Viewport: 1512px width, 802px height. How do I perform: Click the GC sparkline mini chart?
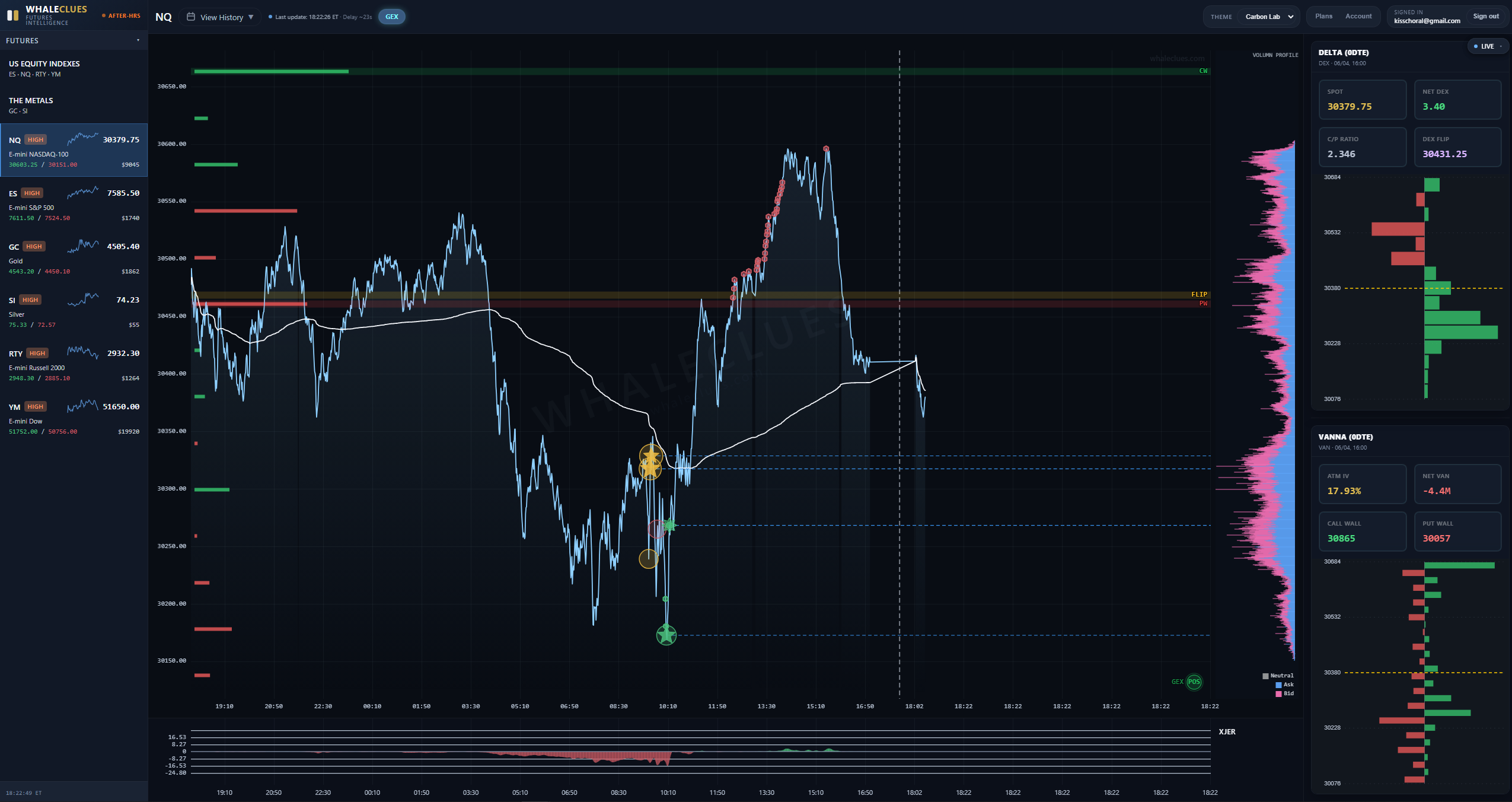pyautogui.click(x=82, y=246)
